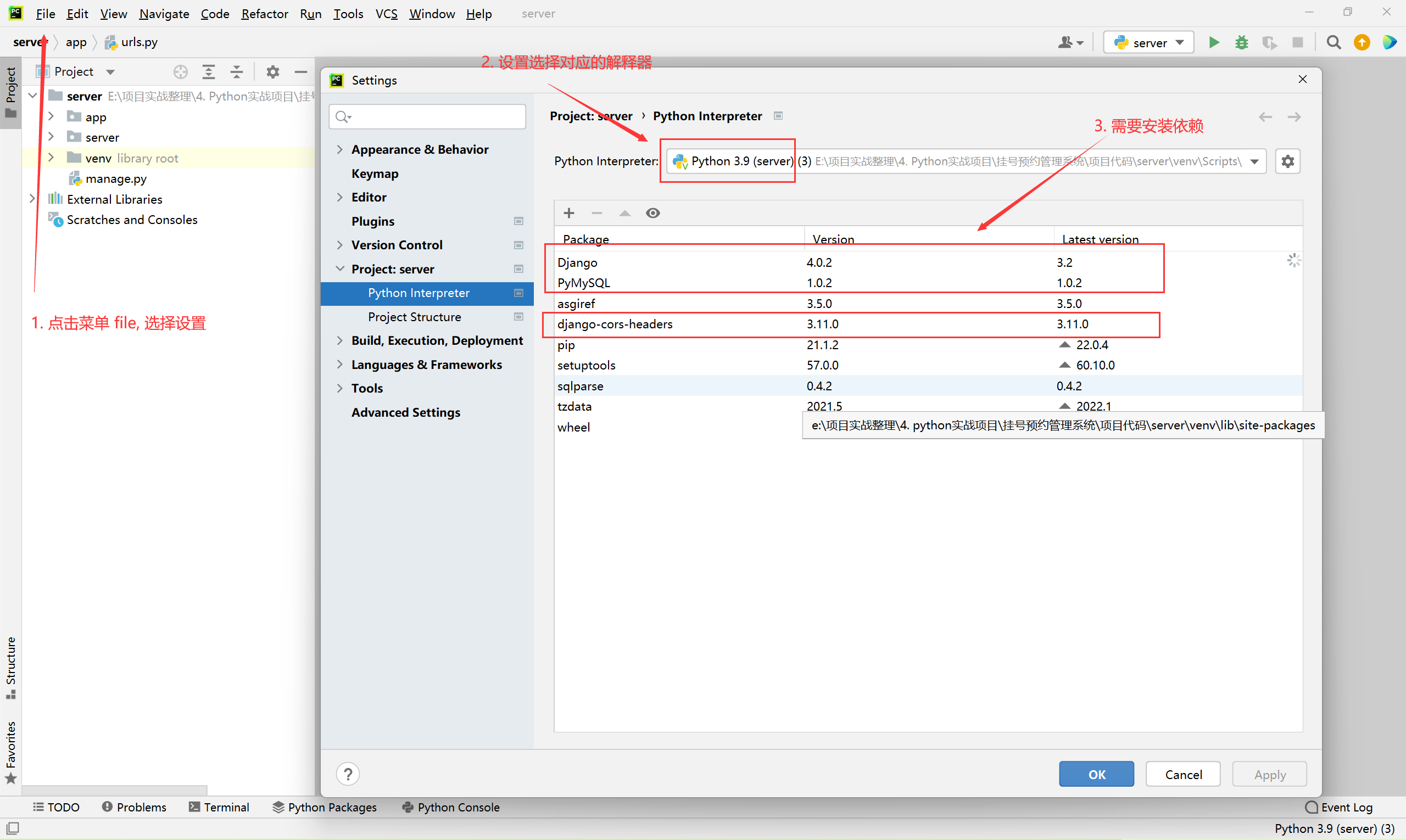
Task: Click the Cancel button
Action: 1182,774
